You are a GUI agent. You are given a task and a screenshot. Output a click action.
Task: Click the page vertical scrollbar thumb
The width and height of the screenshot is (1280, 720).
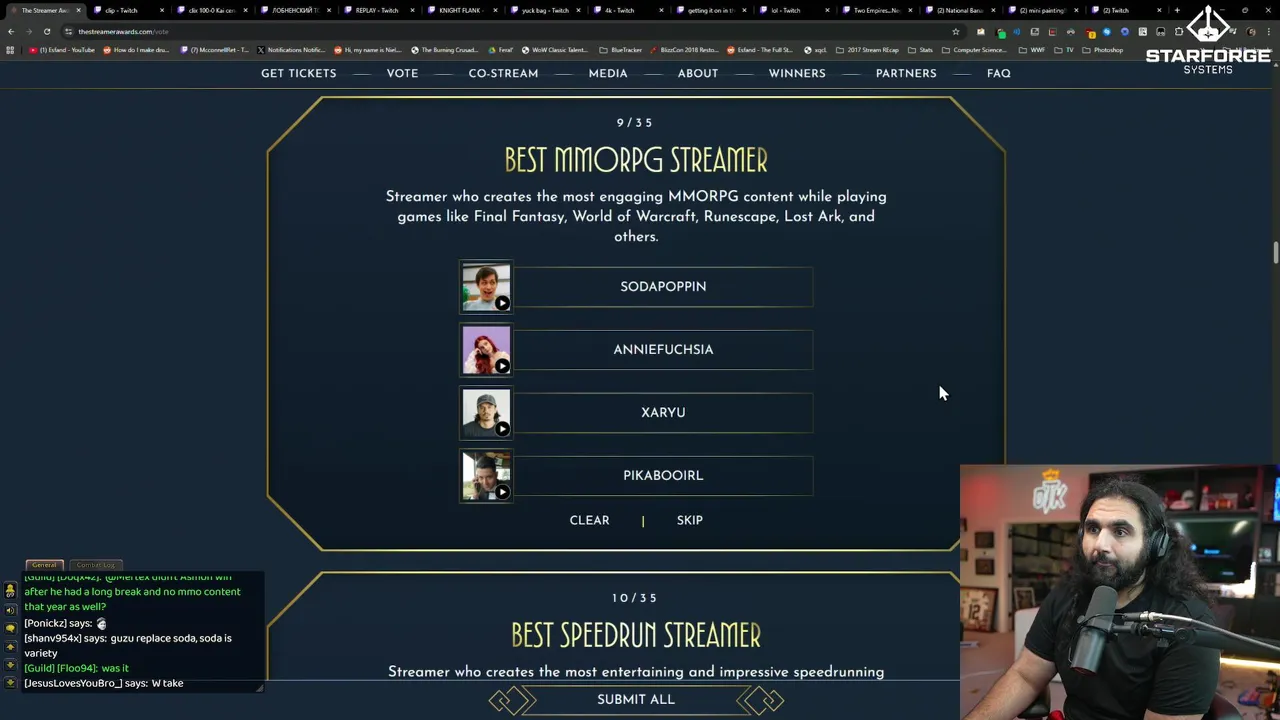(x=1275, y=253)
